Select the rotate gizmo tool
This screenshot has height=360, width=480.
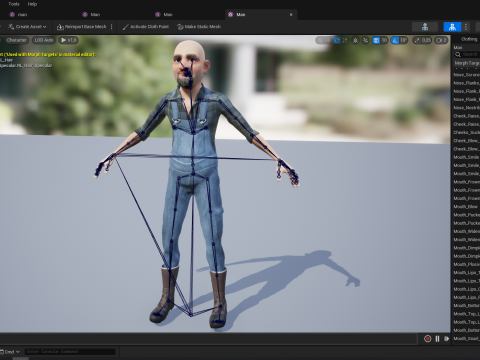pos(337,40)
